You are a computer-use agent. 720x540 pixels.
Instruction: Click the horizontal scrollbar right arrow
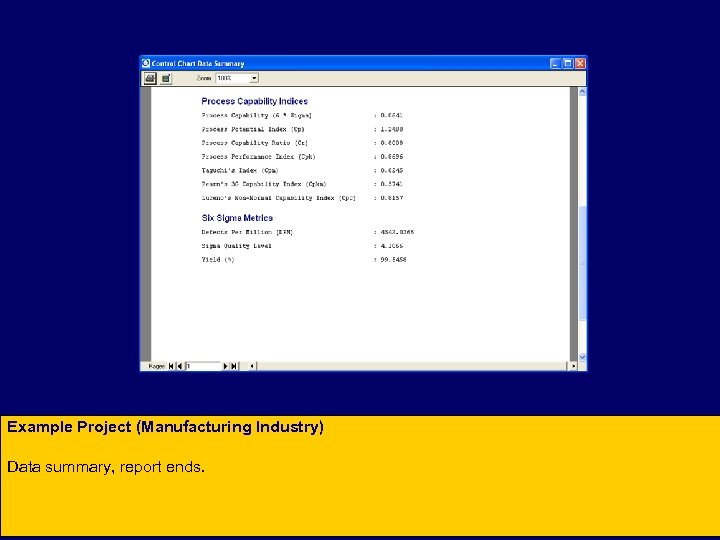click(573, 366)
